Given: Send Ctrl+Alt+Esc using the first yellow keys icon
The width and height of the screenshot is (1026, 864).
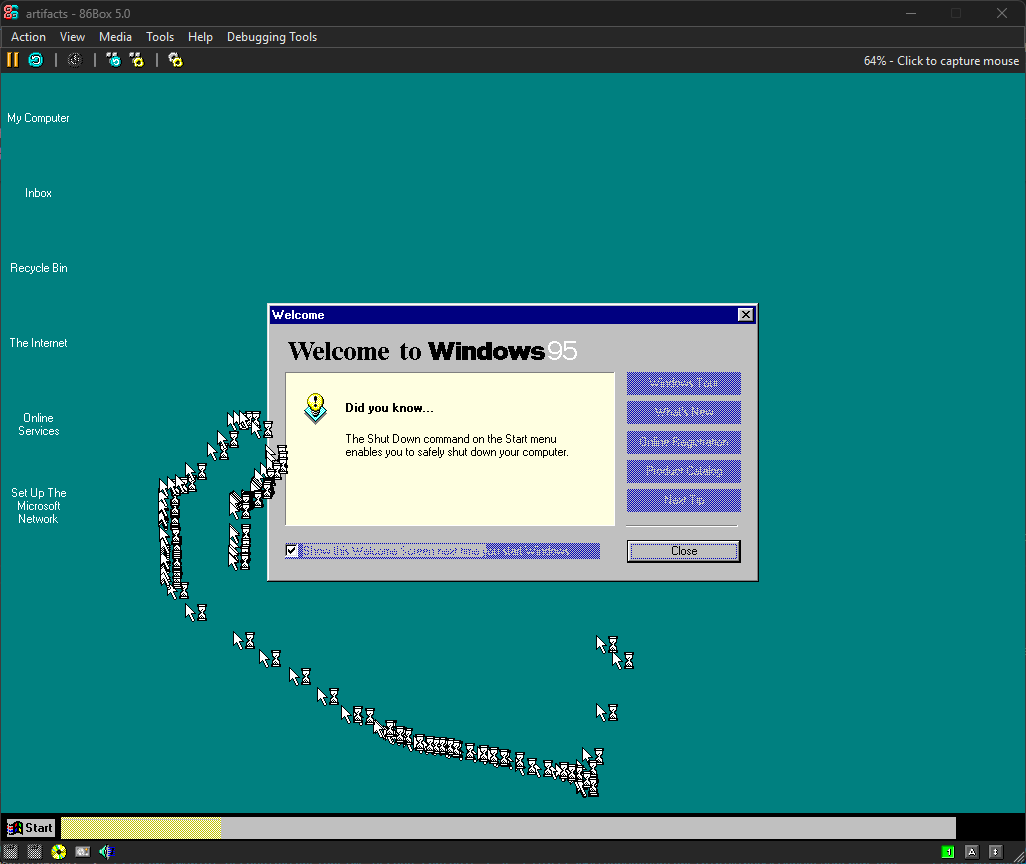Looking at the screenshot, I should pos(137,60).
